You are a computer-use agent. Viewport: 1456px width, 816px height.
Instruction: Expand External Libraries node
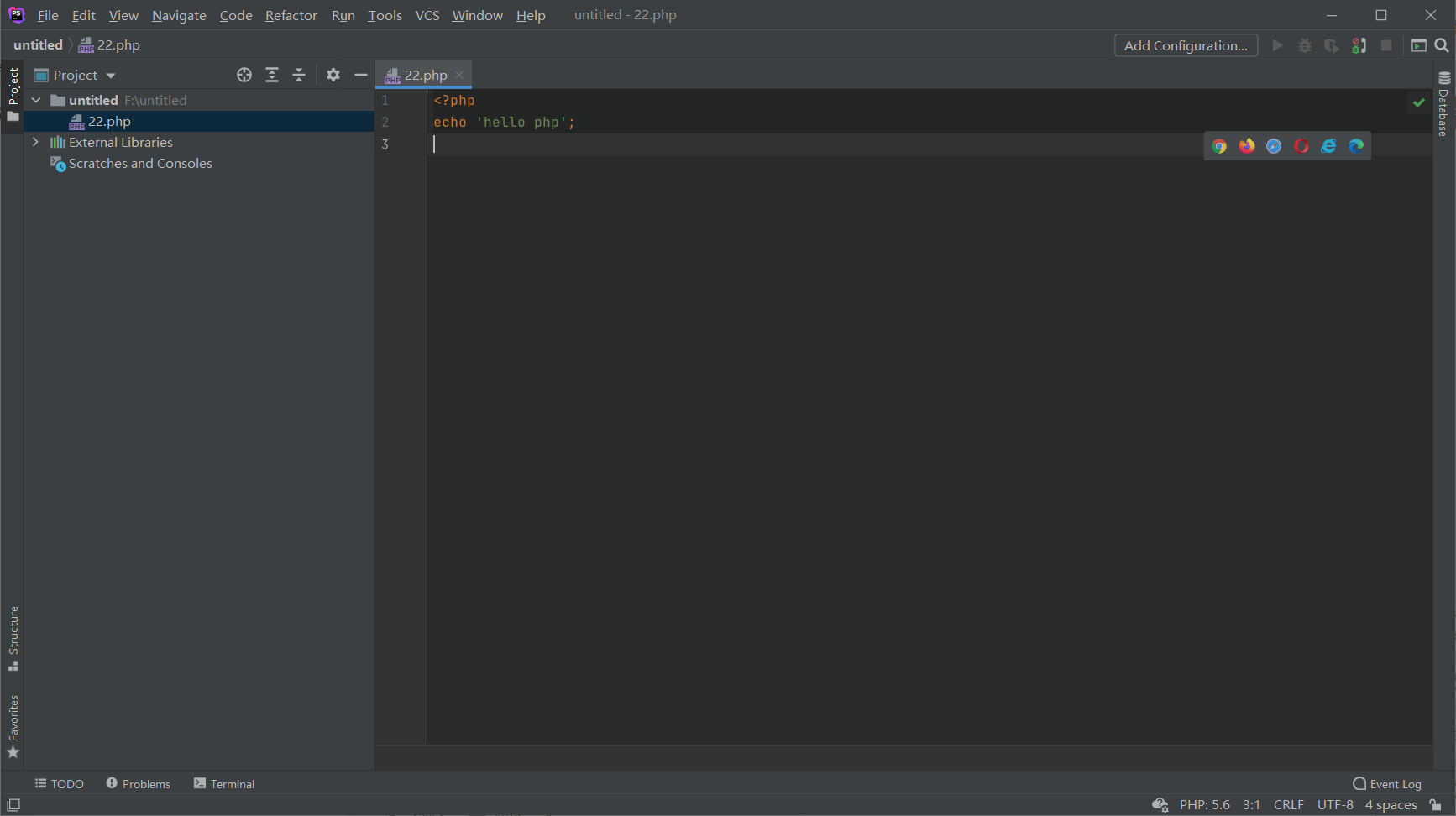(35, 142)
